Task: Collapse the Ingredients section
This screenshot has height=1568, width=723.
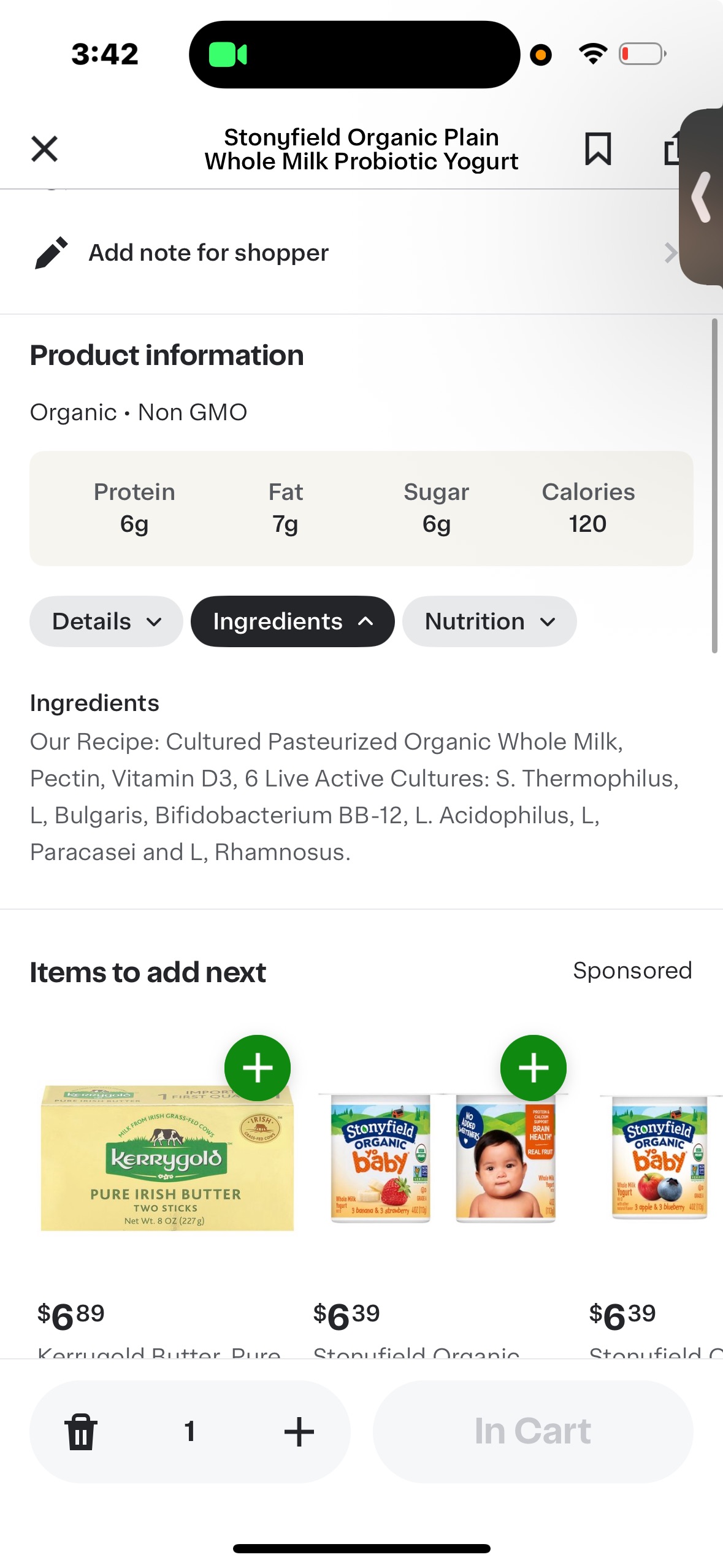Action: [293, 621]
